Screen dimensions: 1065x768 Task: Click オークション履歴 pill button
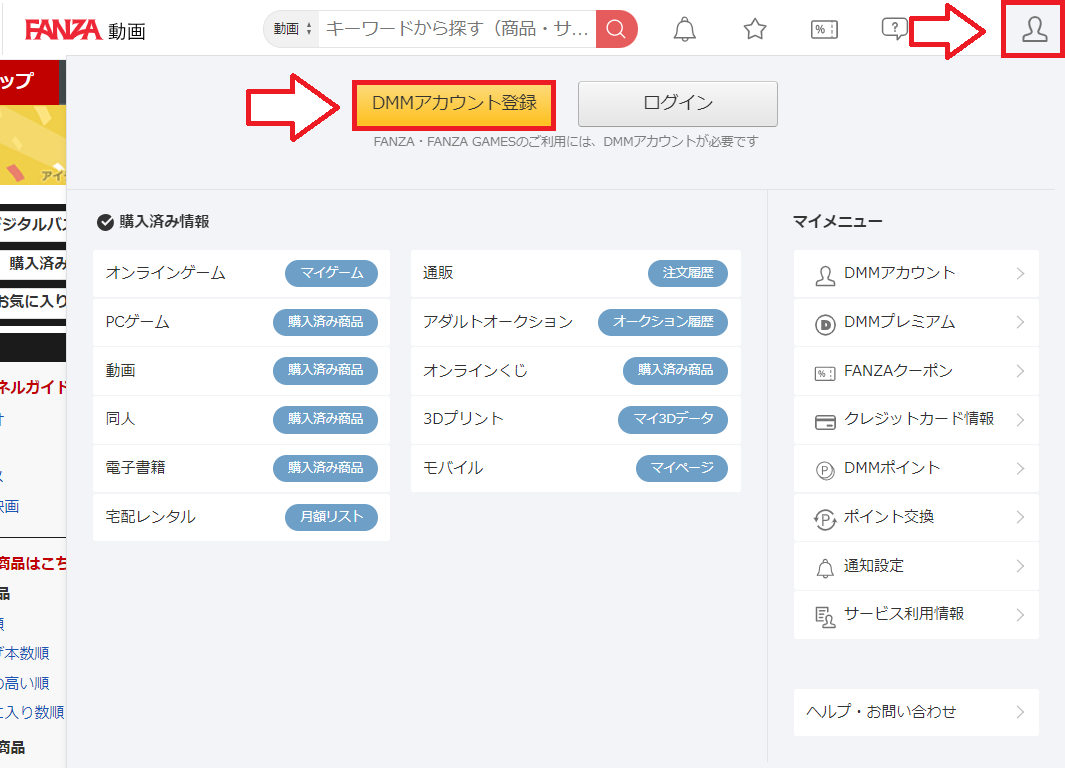point(662,322)
